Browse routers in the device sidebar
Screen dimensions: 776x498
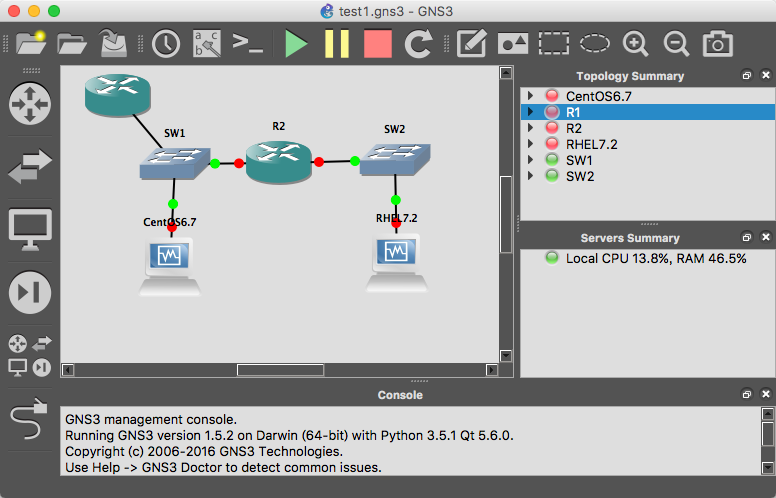(x=30, y=103)
